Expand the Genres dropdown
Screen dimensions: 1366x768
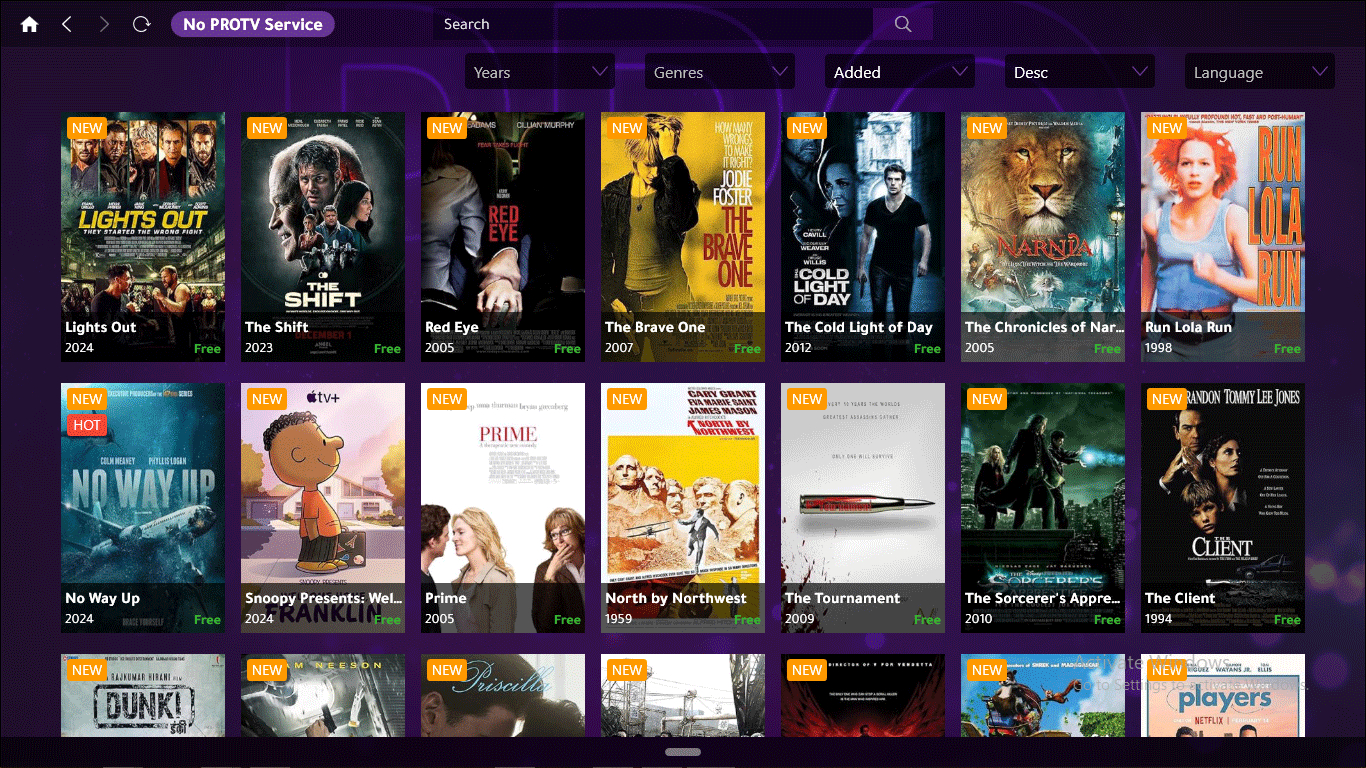point(720,72)
